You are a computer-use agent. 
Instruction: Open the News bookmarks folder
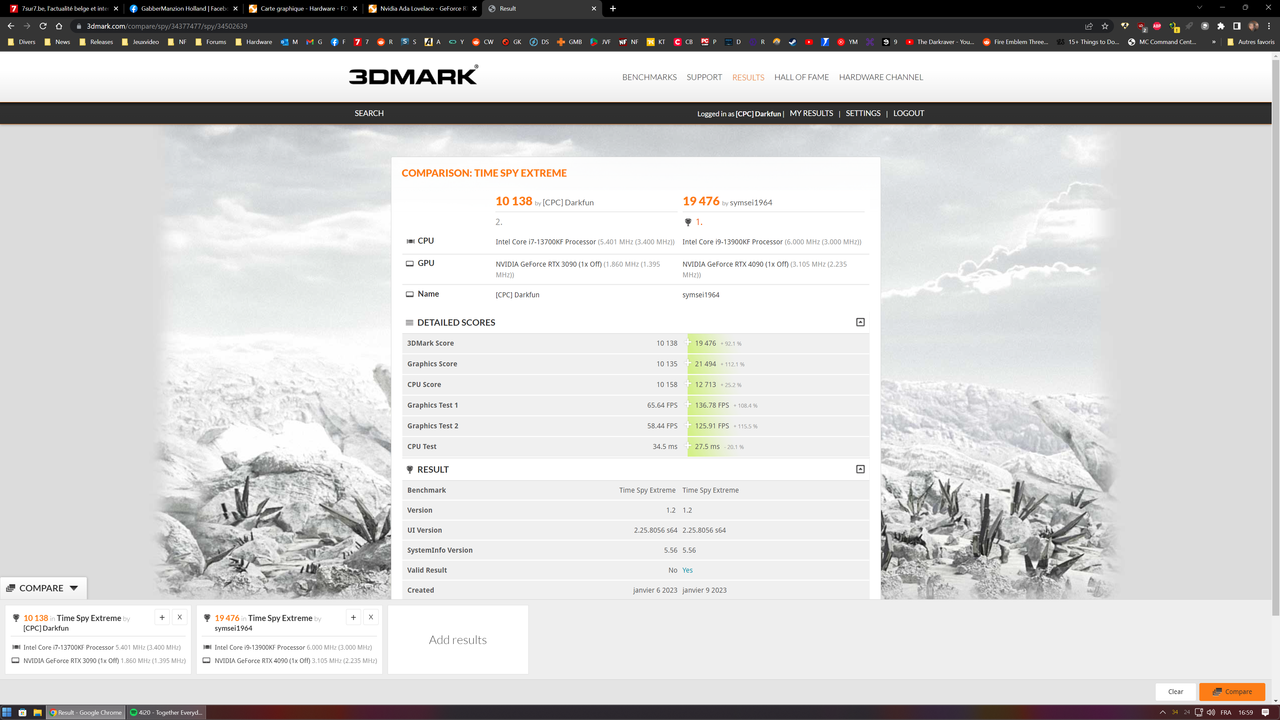56,42
